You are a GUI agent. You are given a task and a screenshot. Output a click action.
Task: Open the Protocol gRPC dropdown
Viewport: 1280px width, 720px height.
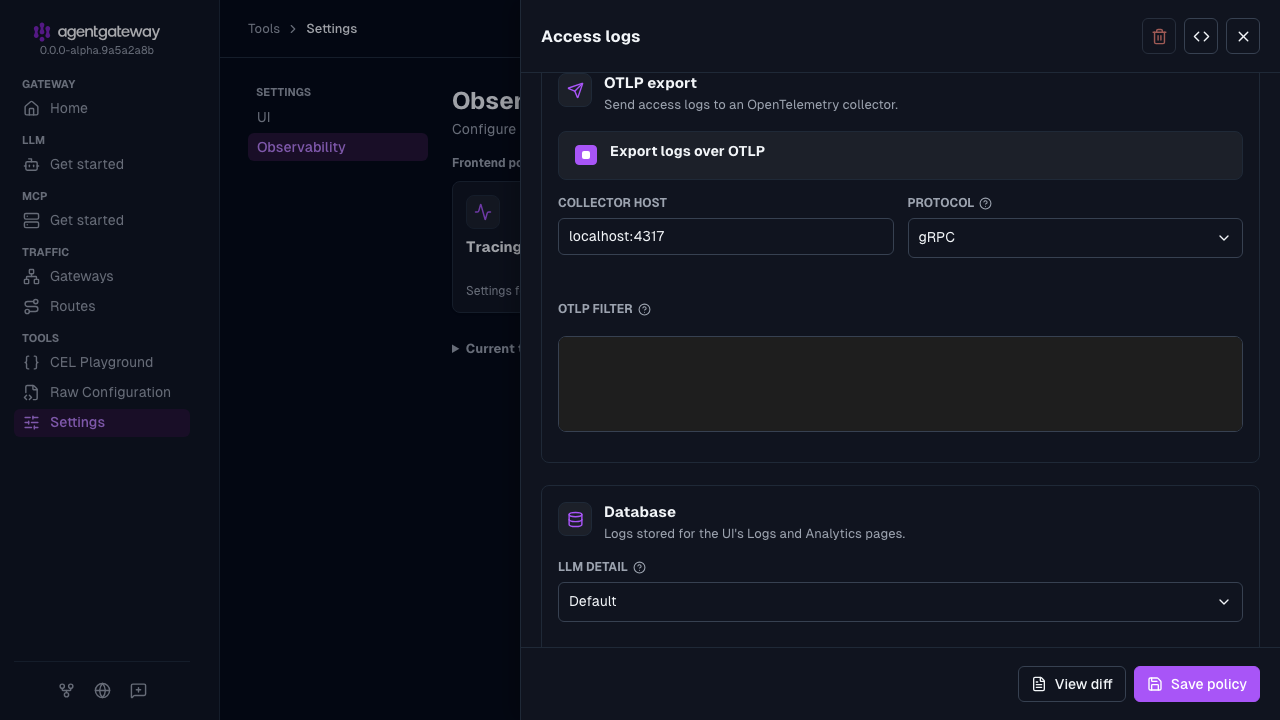click(1075, 238)
